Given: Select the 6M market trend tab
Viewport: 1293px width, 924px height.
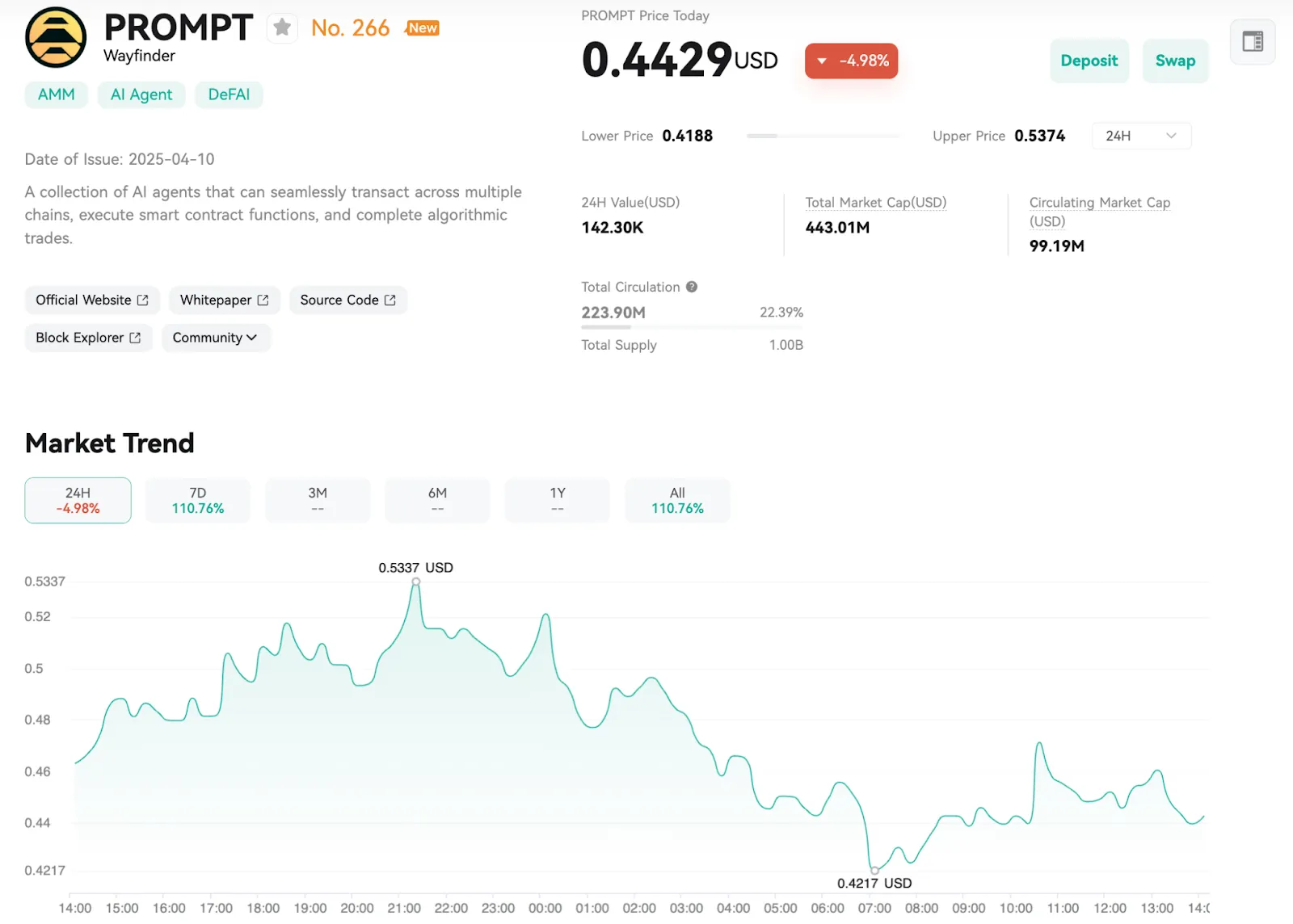Looking at the screenshot, I should (x=437, y=500).
